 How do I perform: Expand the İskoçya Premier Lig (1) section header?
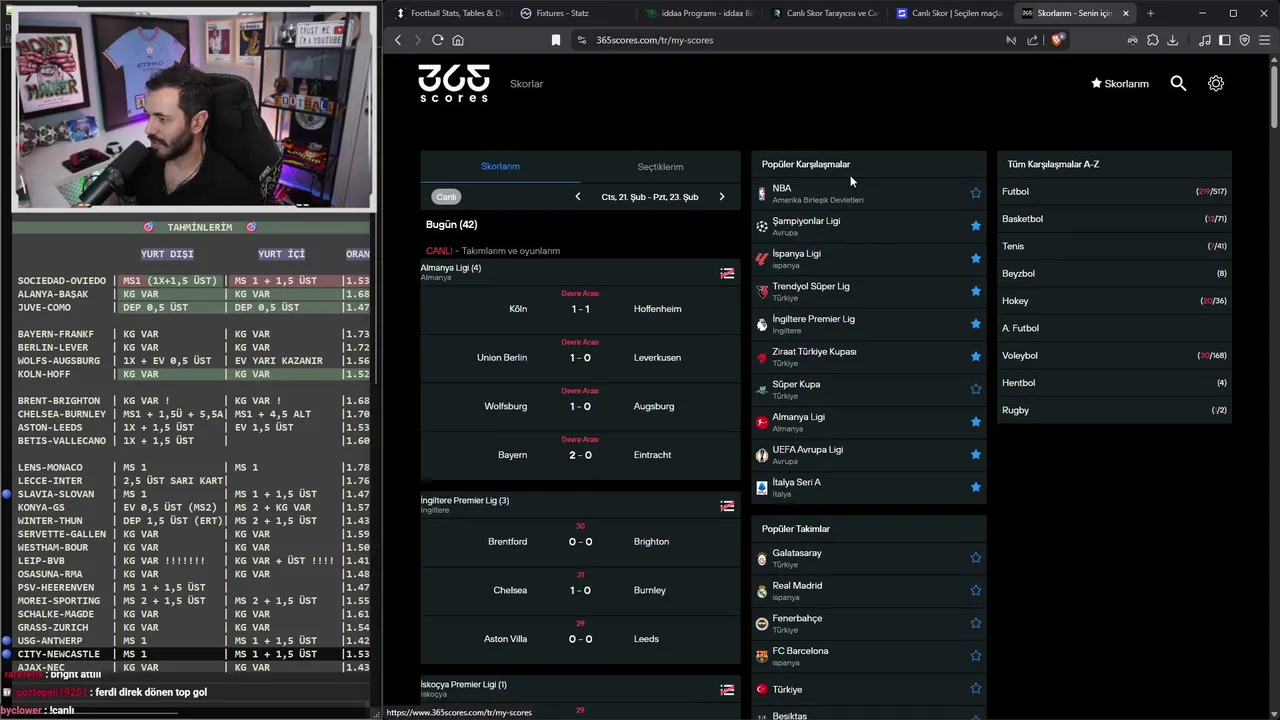(580, 689)
